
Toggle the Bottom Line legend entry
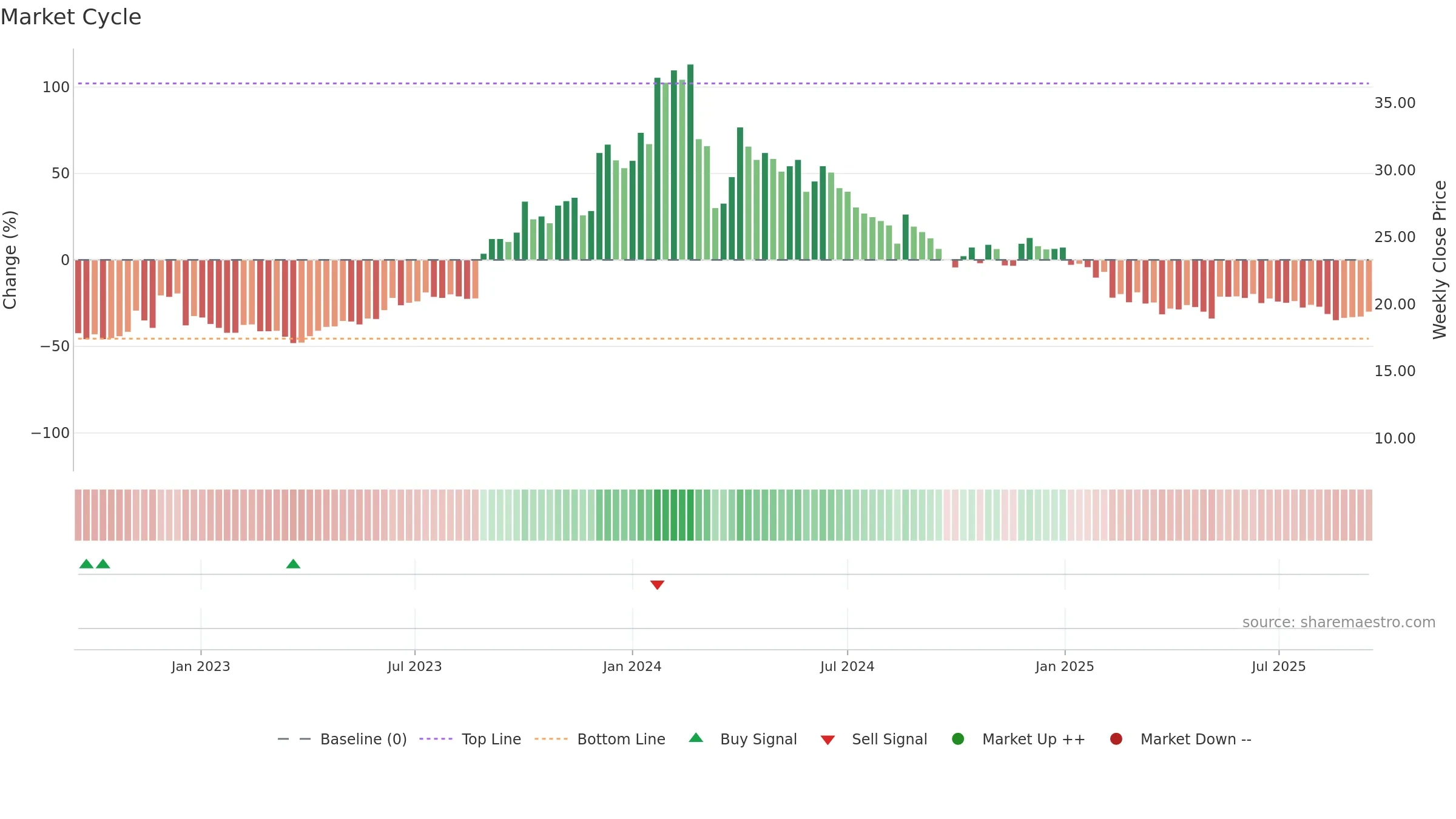coord(600,739)
